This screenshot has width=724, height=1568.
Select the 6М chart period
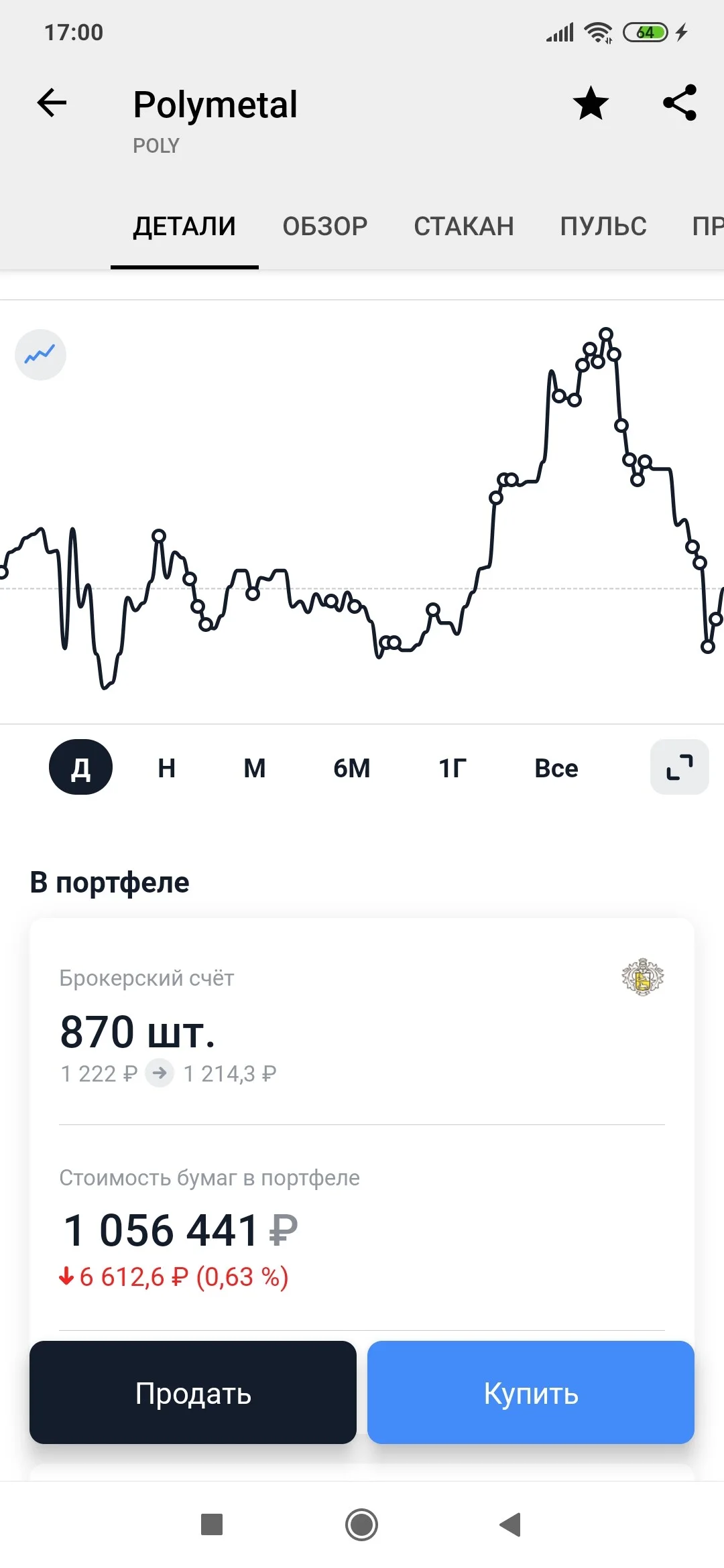(x=352, y=768)
